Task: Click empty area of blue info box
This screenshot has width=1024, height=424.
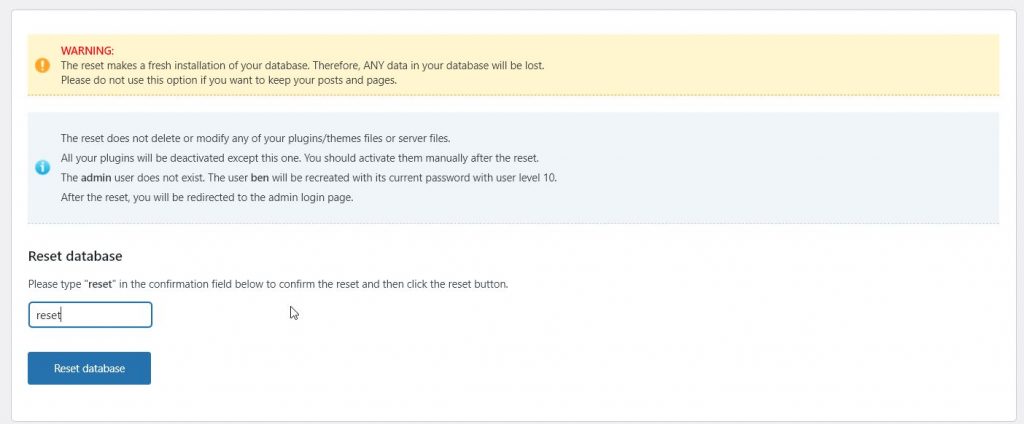Action: pos(780,167)
